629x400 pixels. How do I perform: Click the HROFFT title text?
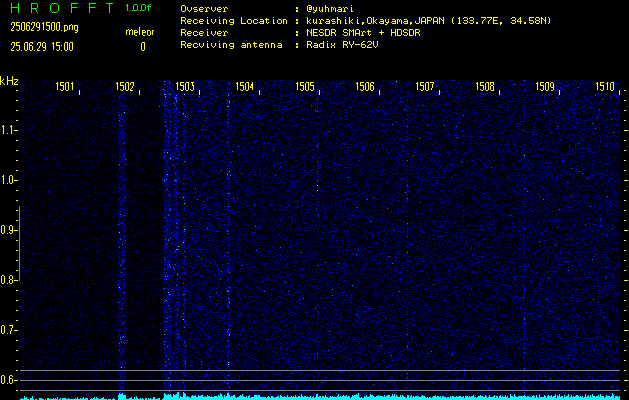click(63, 8)
